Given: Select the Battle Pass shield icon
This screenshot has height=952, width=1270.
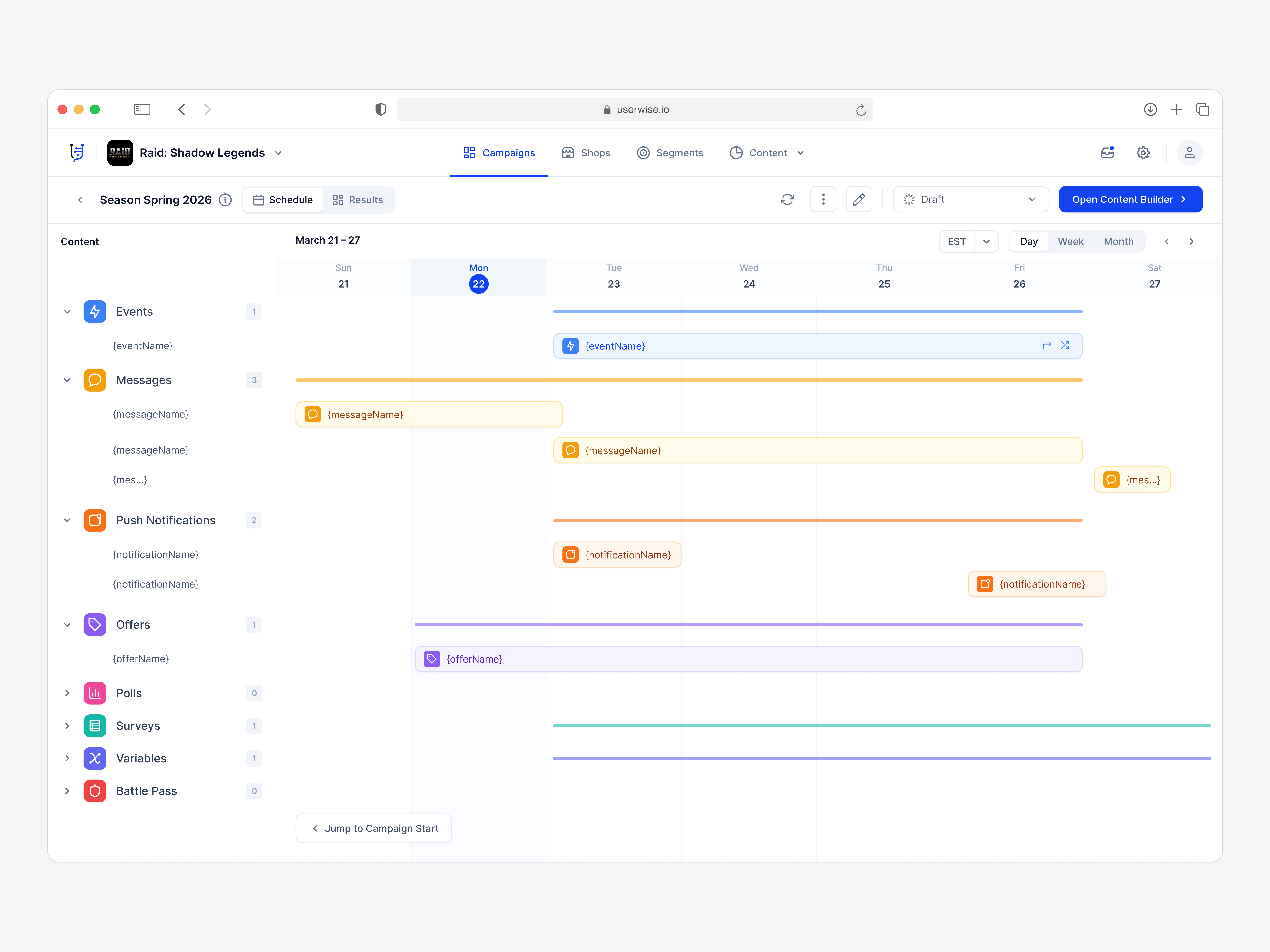Looking at the screenshot, I should click(x=95, y=791).
